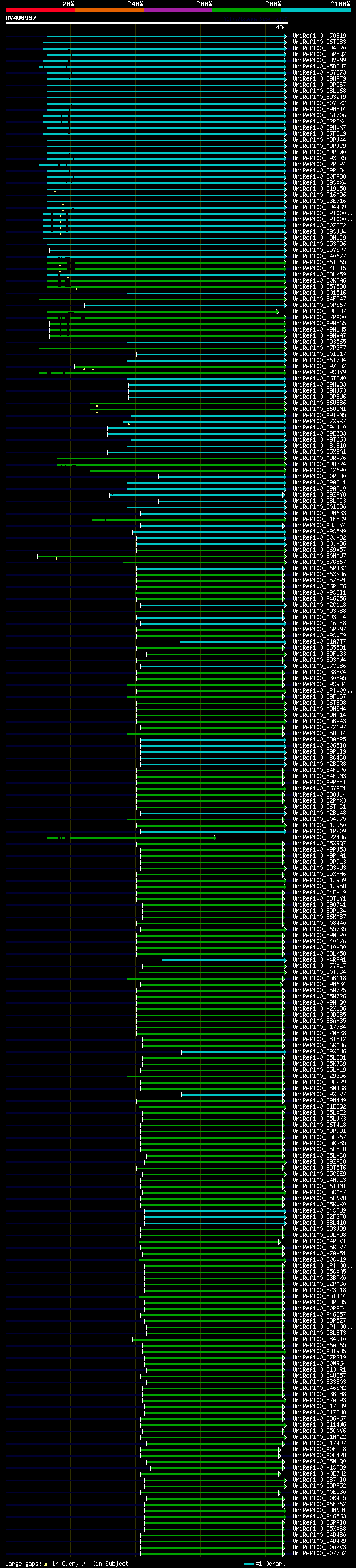Open hit UniRef100_B9SZT9
Screen dimensions: 356x1568
[x=319, y=97]
